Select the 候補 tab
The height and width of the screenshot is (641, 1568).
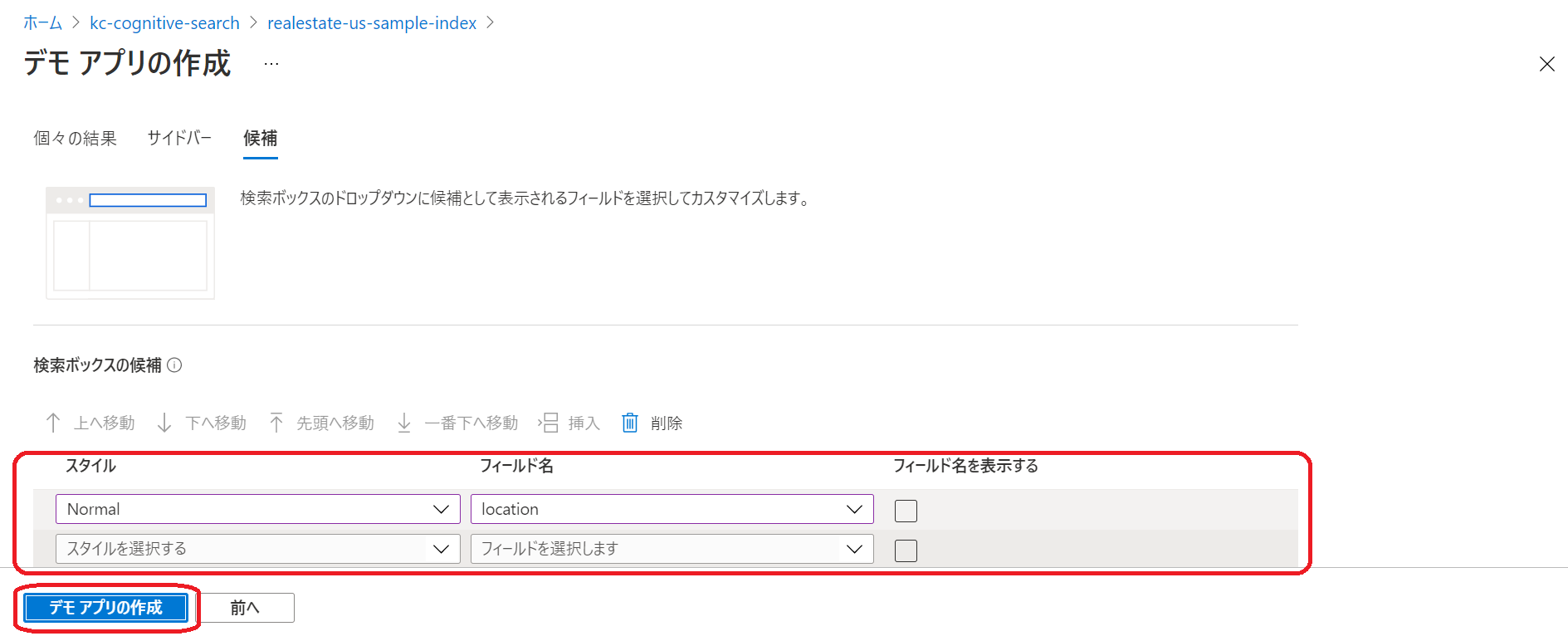[x=260, y=138]
